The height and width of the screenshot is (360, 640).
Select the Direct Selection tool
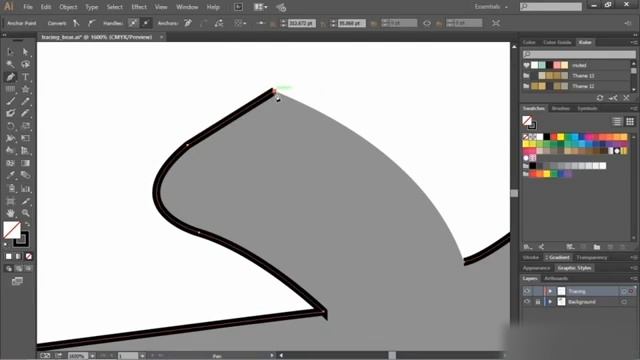(25, 52)
